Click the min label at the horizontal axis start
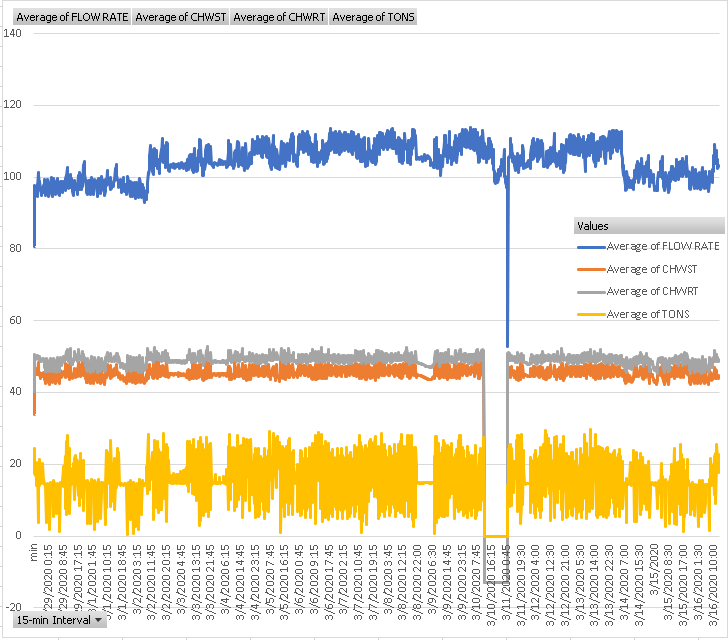Viewport: 728px width, 640px height. click(x=33, y=552)
